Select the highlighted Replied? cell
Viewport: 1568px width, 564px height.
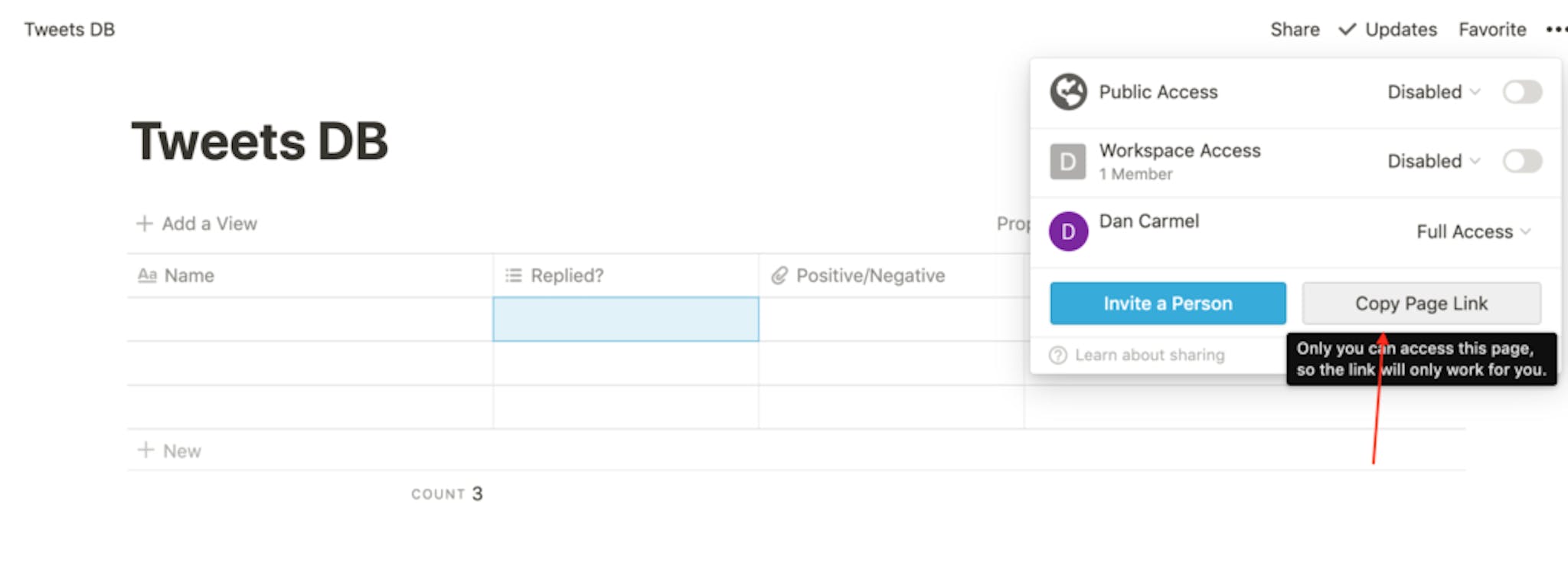(626, 320)
